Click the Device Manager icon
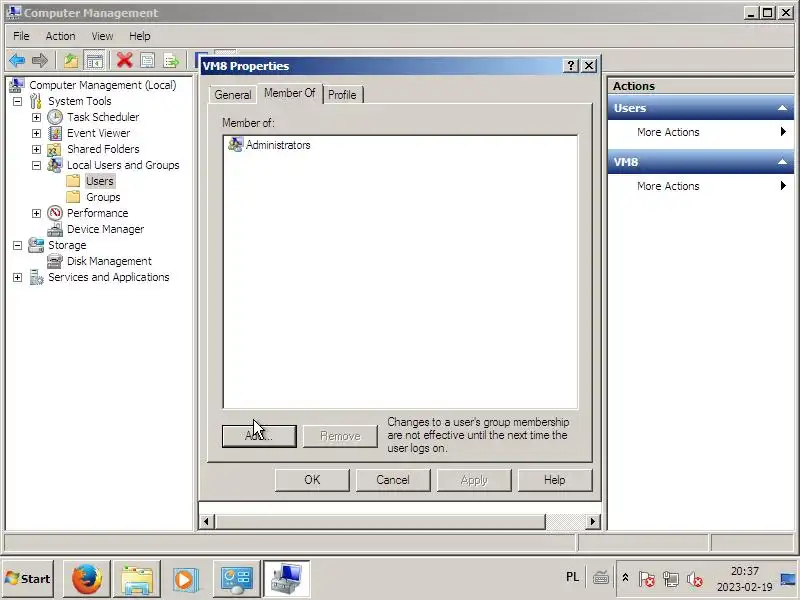The height and width of the screenshot is (600, 800). [55, 230]
